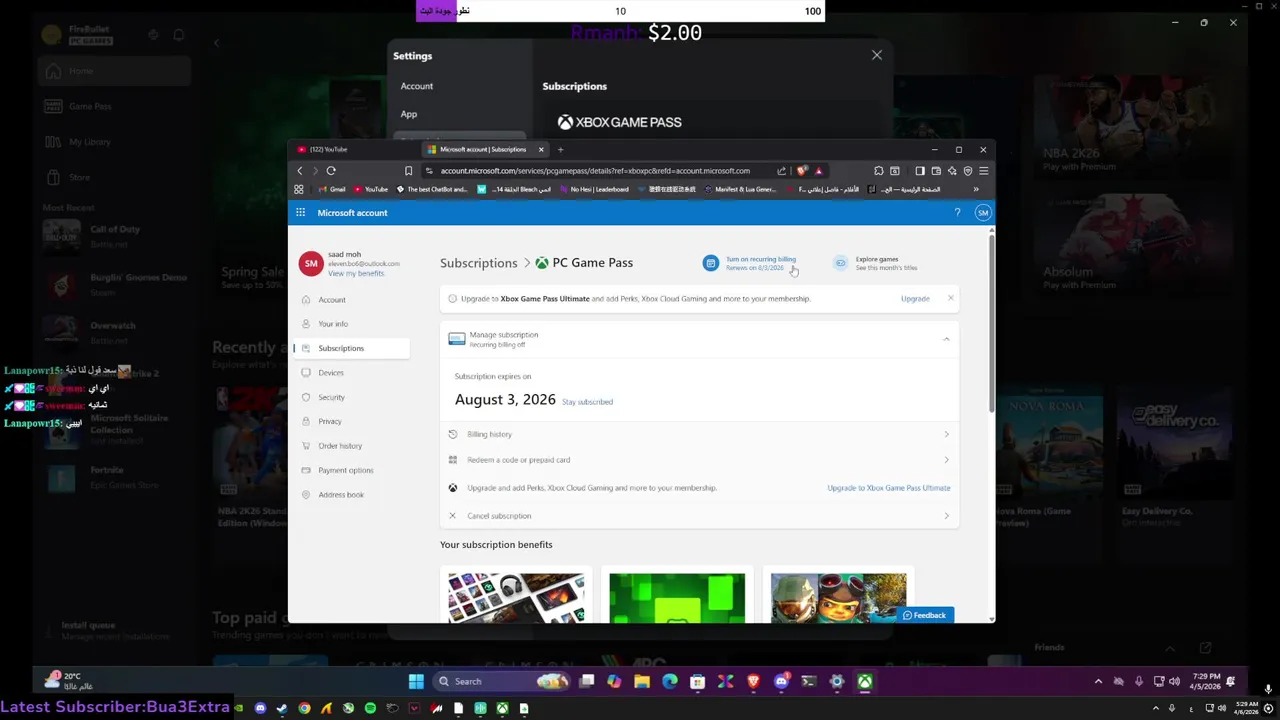Open the SM account avatar in header
This screenshot has width=1280, height=720.
[983, 213]
